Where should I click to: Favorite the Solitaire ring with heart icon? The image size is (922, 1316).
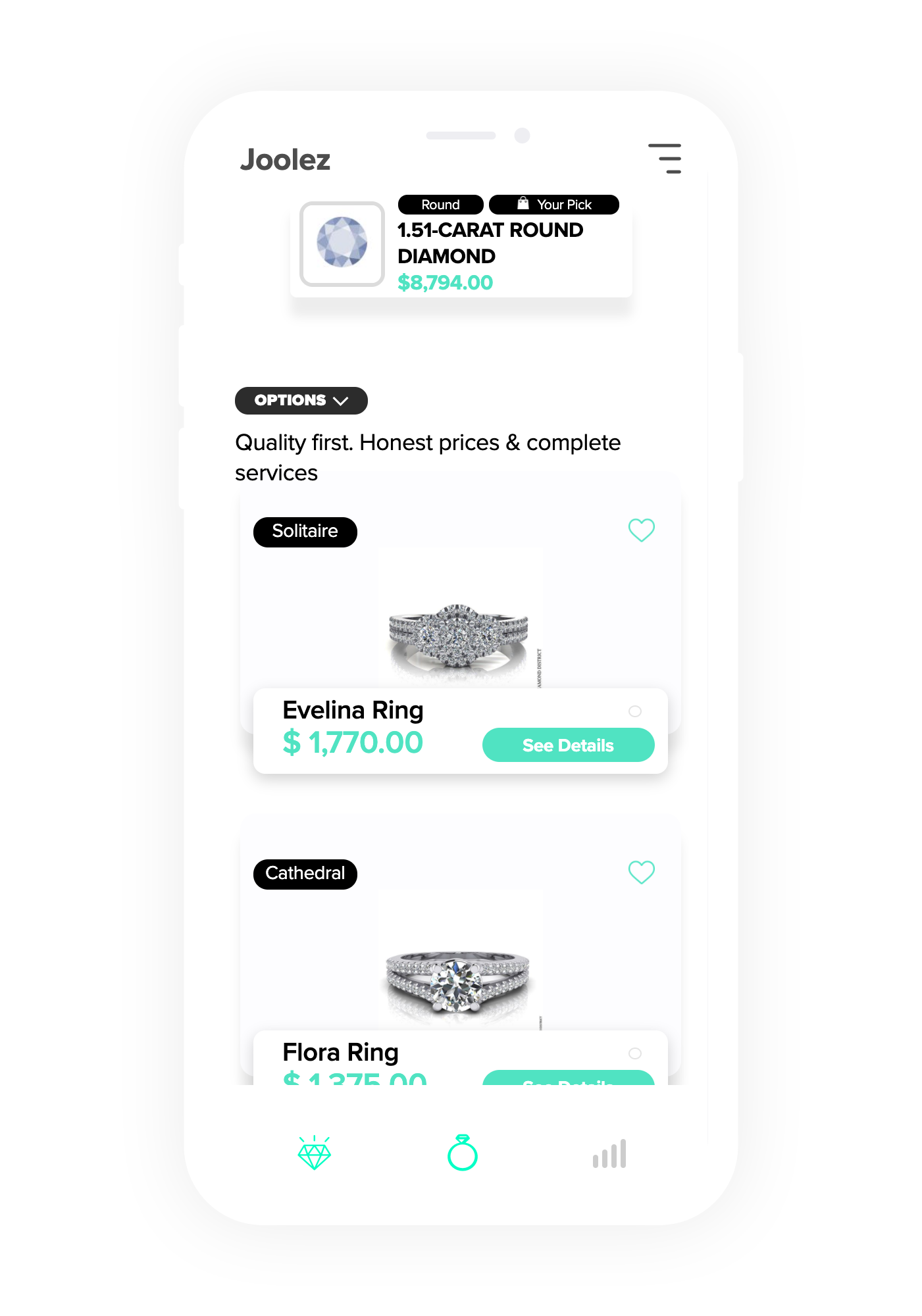tap(642, 530)
